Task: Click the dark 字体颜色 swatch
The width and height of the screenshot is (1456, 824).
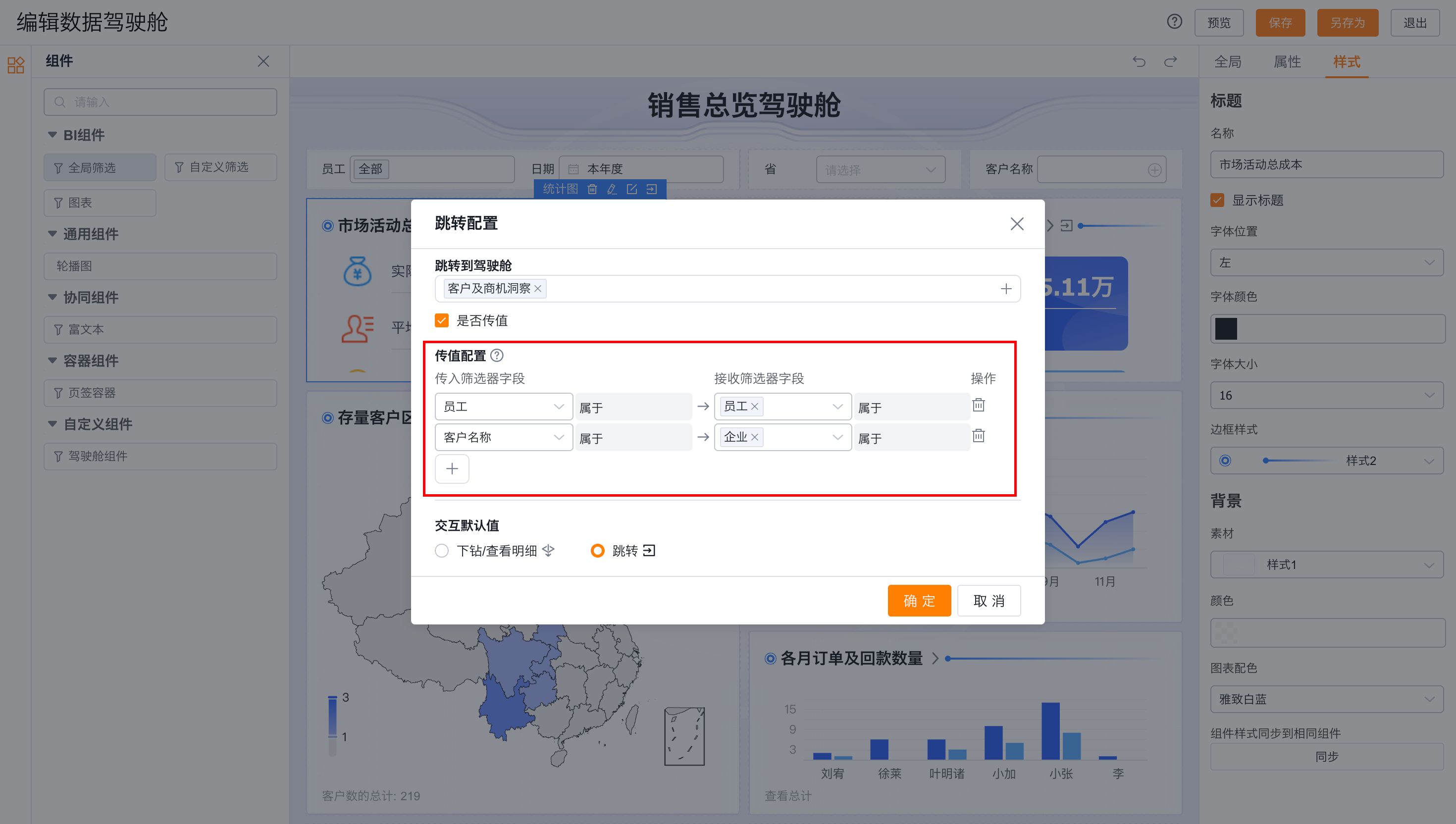Action: [x=1226, y=329]
